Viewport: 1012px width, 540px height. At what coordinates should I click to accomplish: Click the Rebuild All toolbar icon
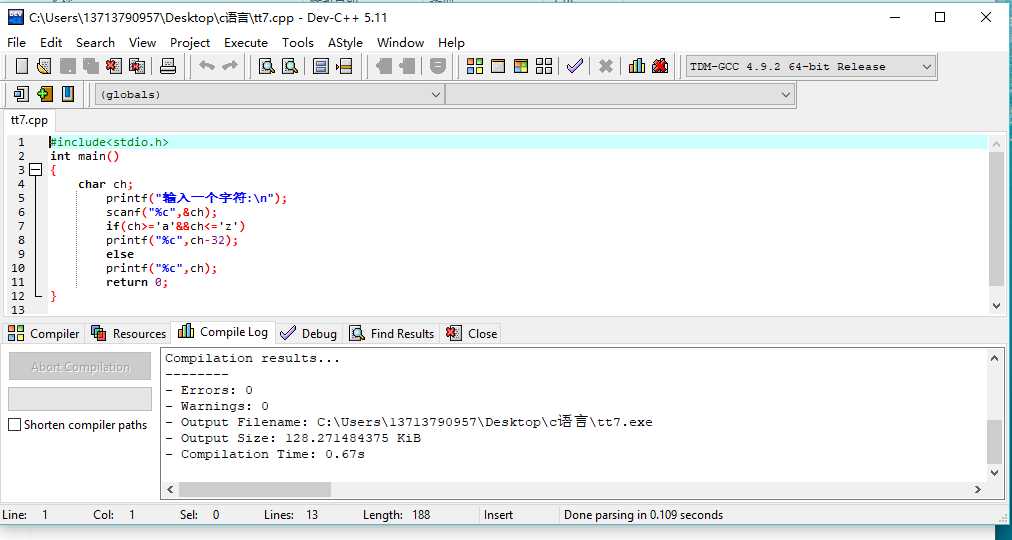[544, 66]
